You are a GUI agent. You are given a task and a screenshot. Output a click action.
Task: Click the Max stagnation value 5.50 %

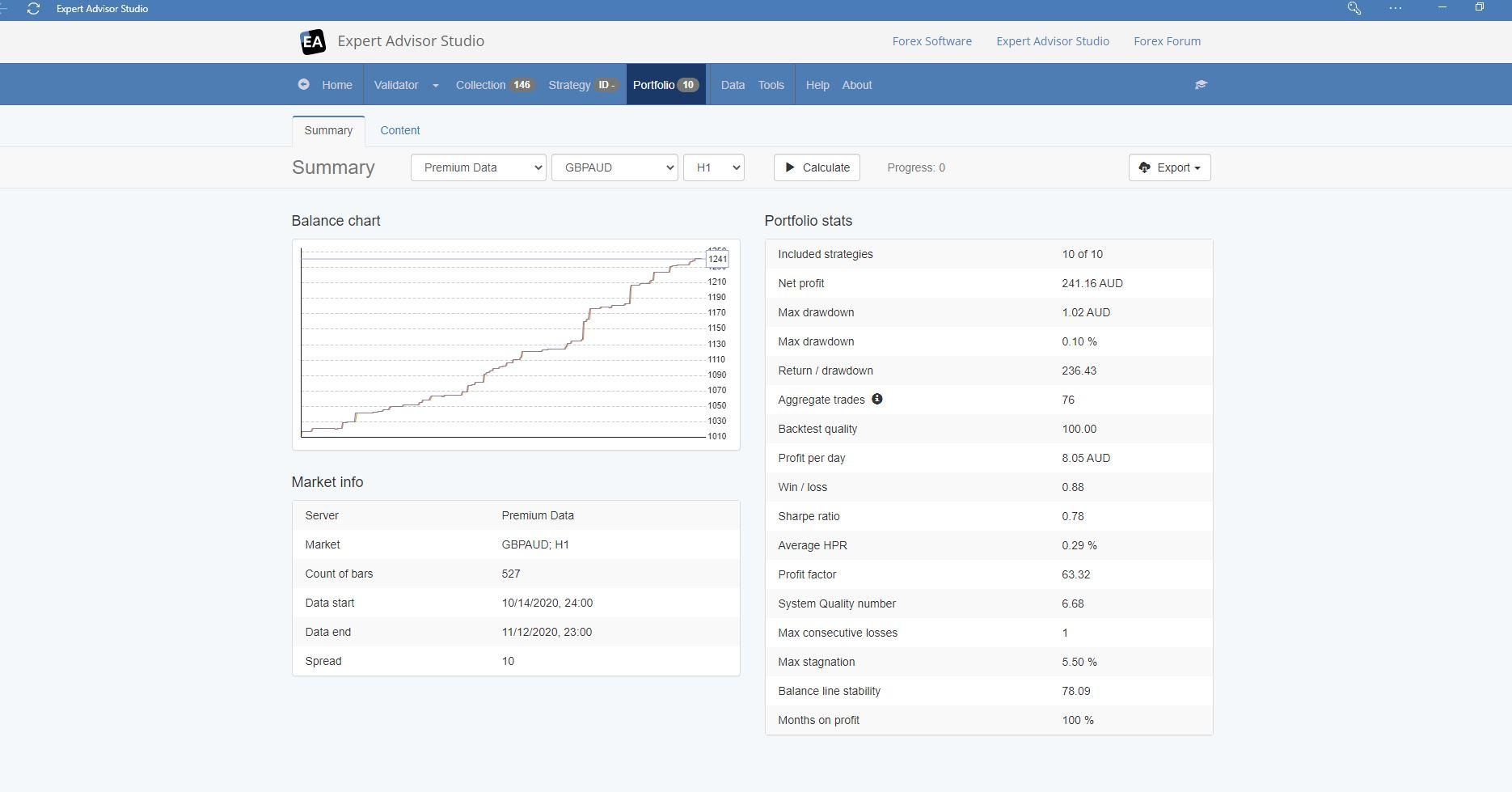(1079, 662)
